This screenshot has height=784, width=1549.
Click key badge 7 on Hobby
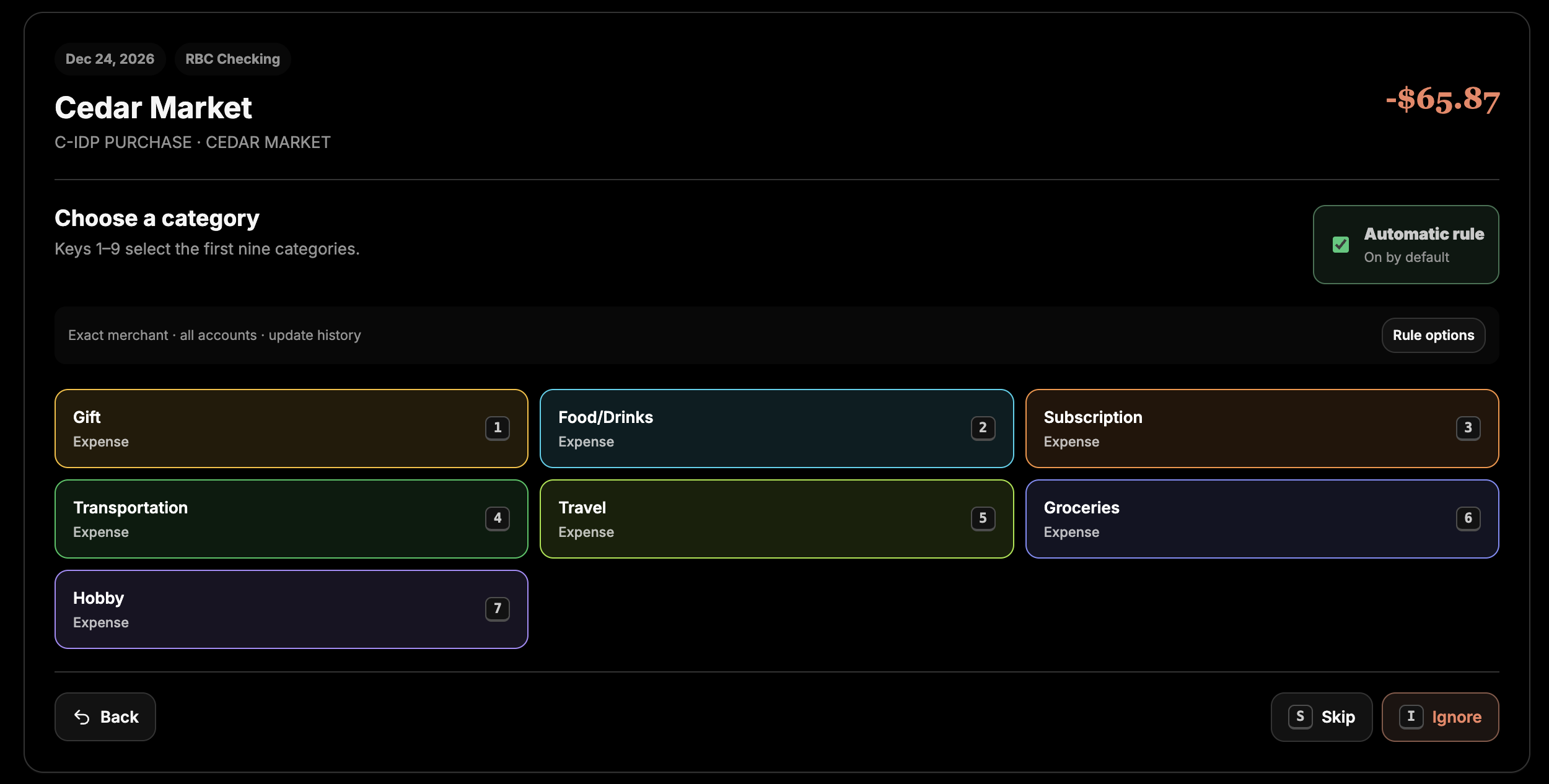498,609
